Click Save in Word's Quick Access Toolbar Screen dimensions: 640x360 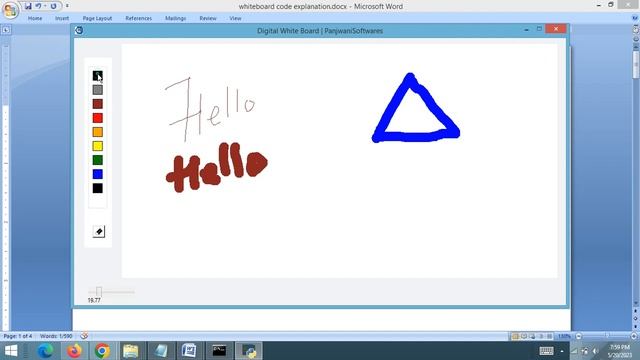28,6
